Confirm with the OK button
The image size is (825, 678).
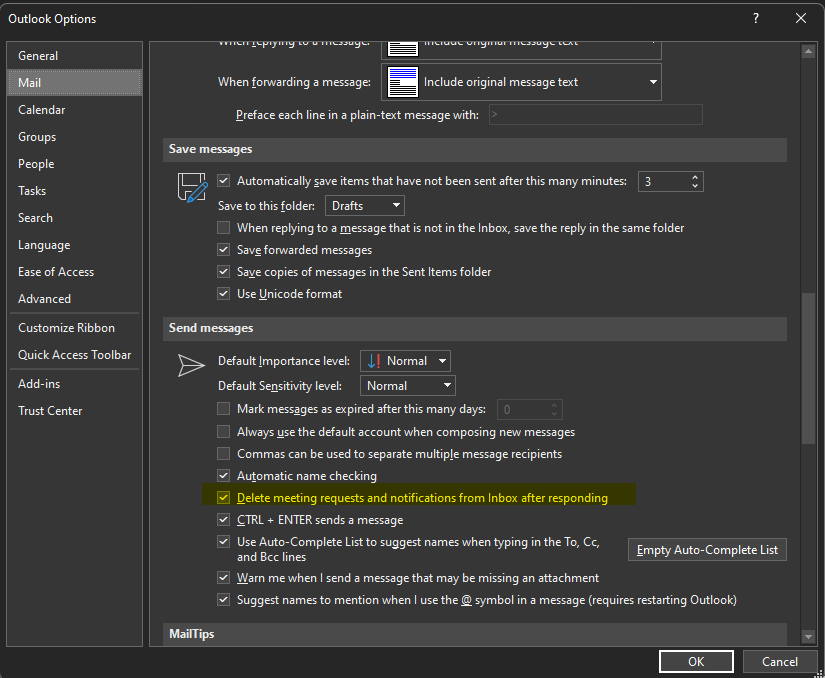coord(696,662)
